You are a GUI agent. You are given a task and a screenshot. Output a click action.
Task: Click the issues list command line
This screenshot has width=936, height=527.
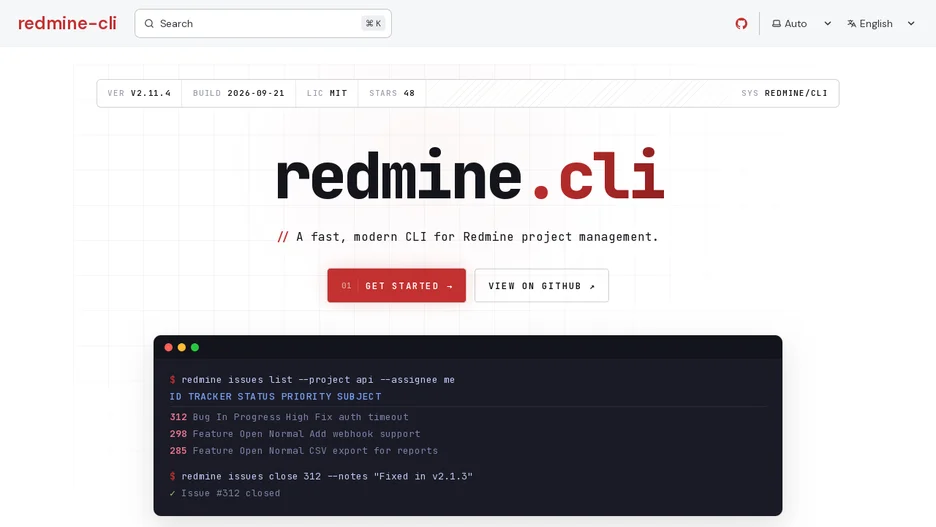(x=312, y=380)
